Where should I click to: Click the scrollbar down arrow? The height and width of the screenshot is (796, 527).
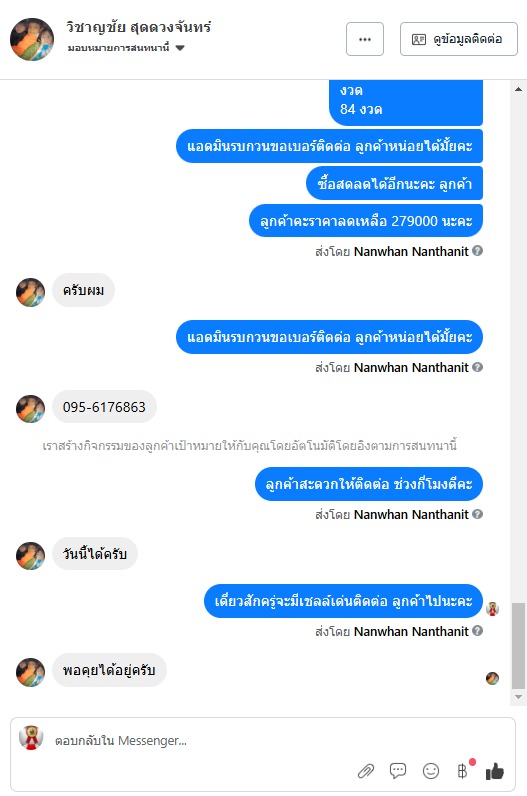point(518,697)
